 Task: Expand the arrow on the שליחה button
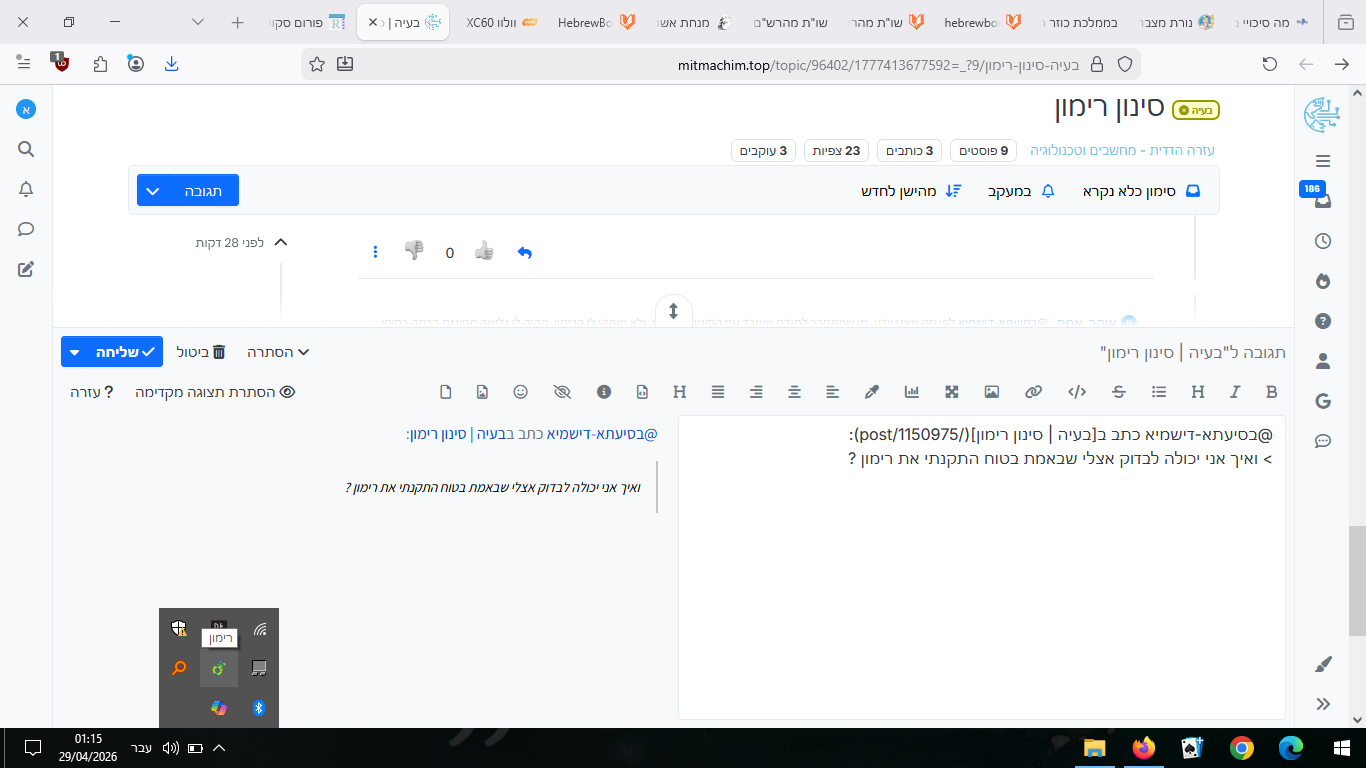tap(74, 352)
